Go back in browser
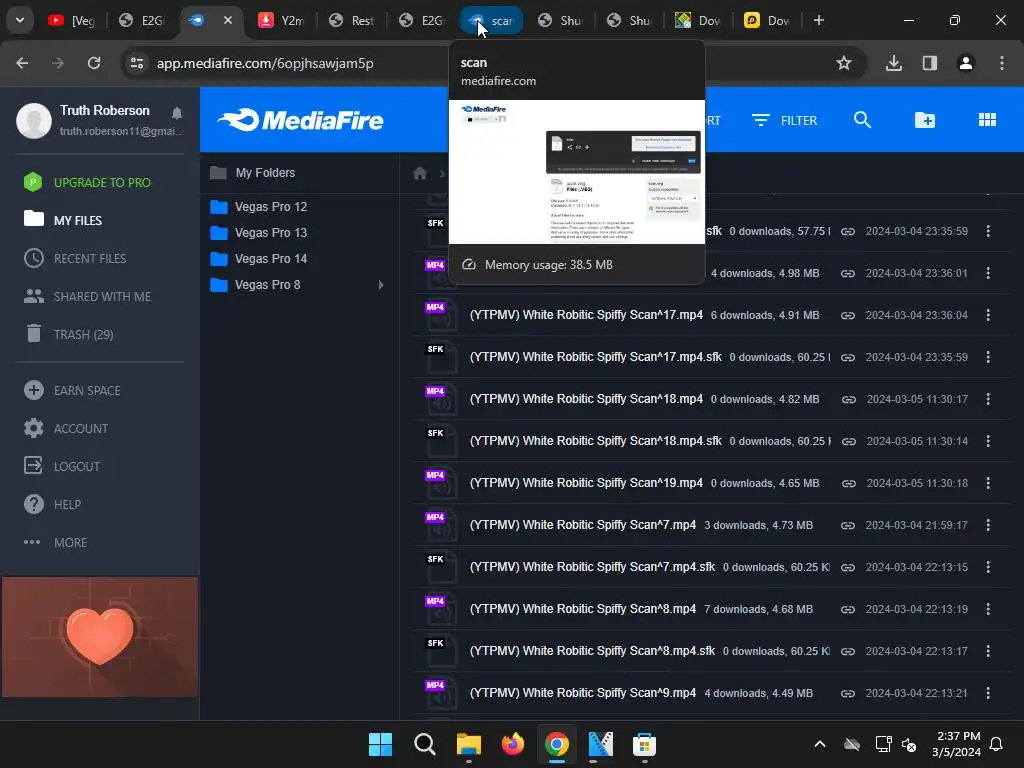 click(22, 63)
